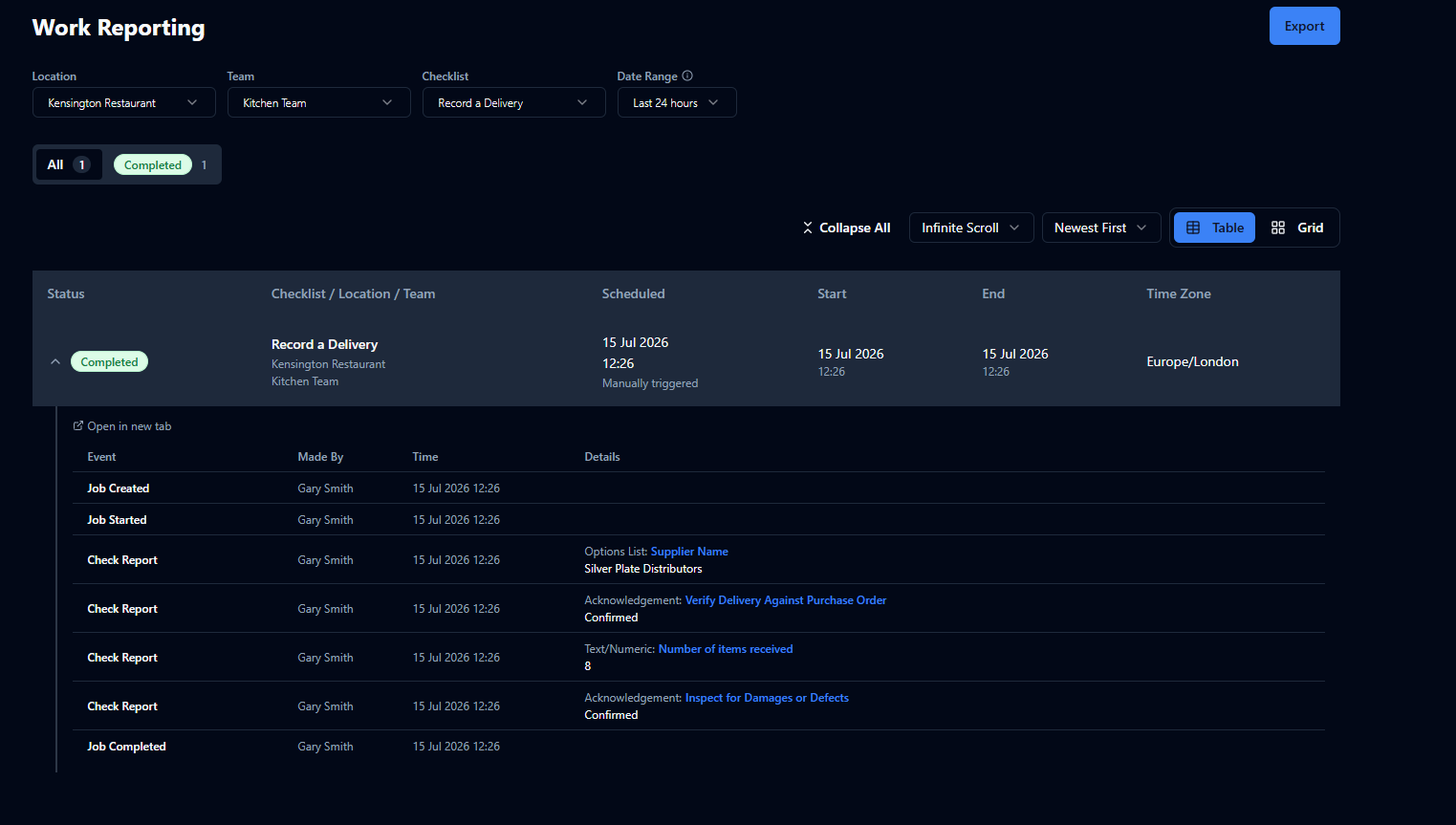Open Number of items received link
The height and width of the screenshot is (825, 1456).
[726, 649]
